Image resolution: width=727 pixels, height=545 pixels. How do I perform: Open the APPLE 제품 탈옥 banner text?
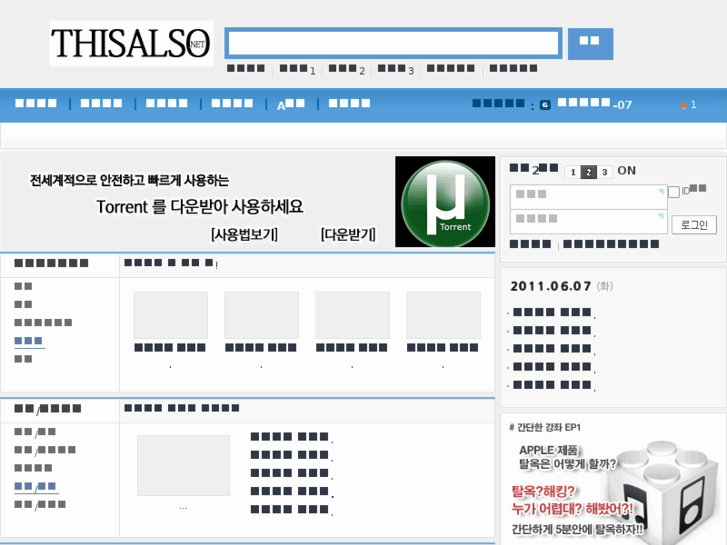pos(567,457)
